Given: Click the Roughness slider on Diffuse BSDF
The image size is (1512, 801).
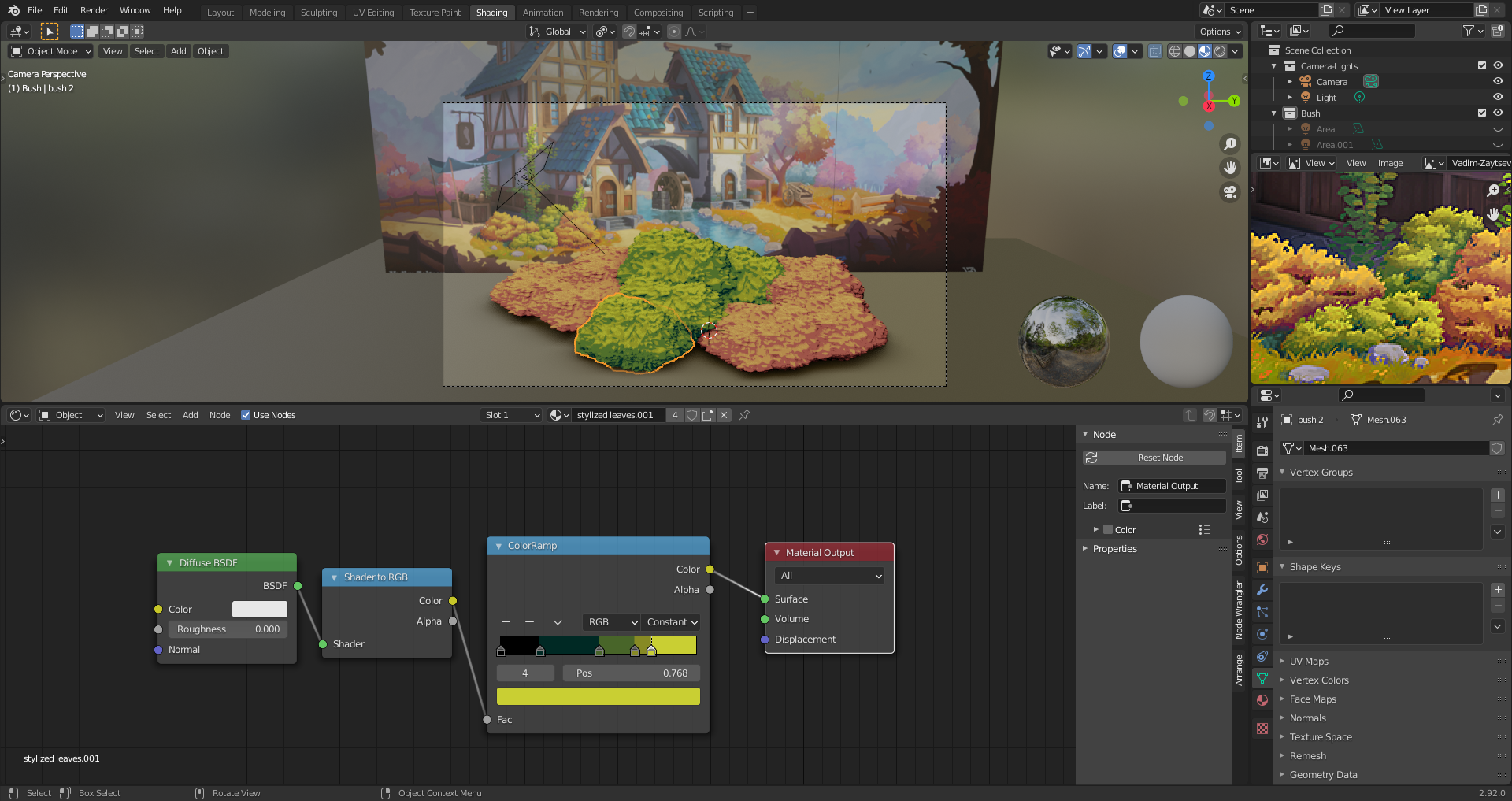Looking at the screenshot, I should pos(228,629).
